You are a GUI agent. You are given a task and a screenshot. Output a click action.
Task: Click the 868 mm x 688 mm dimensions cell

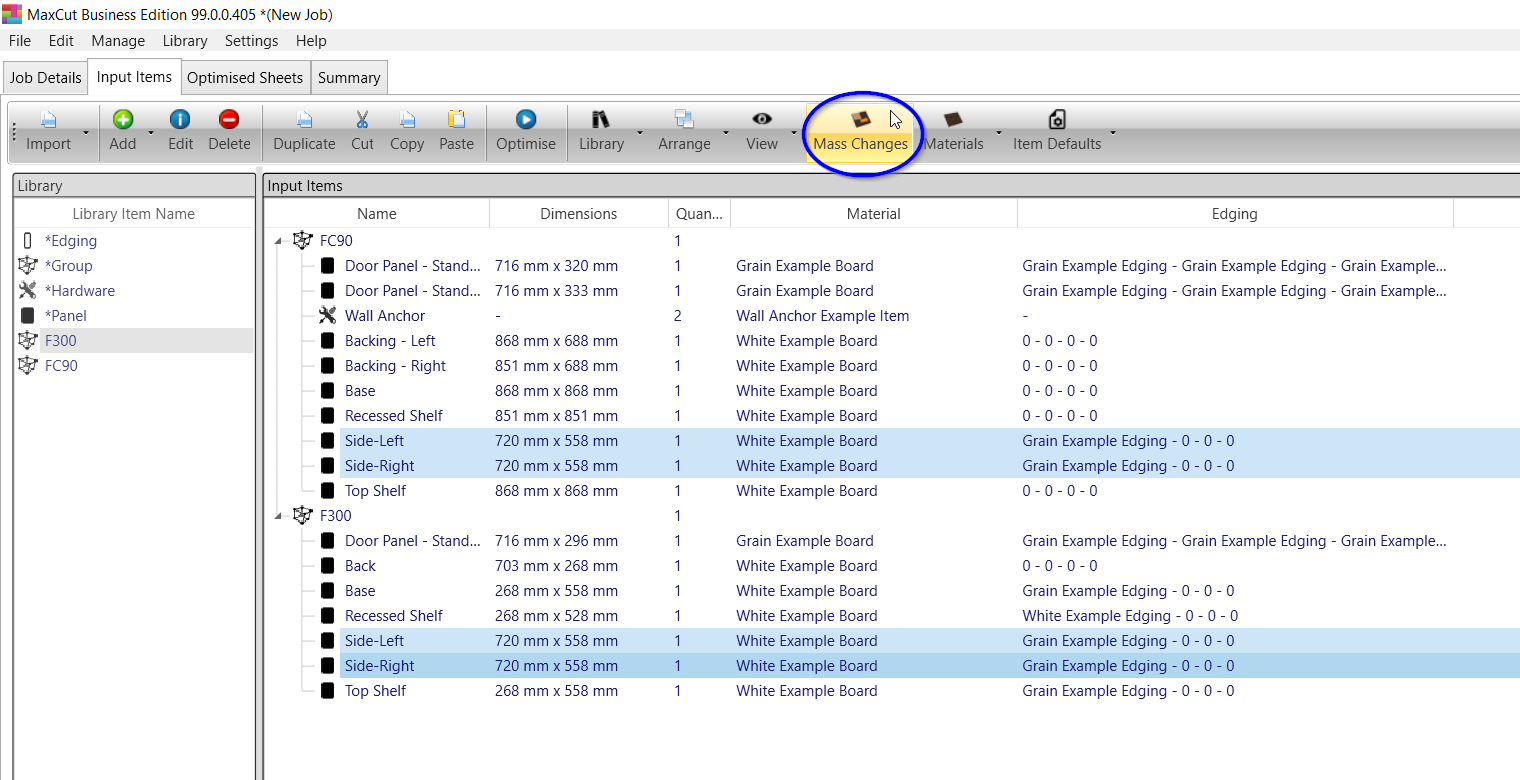click(556, 341)
